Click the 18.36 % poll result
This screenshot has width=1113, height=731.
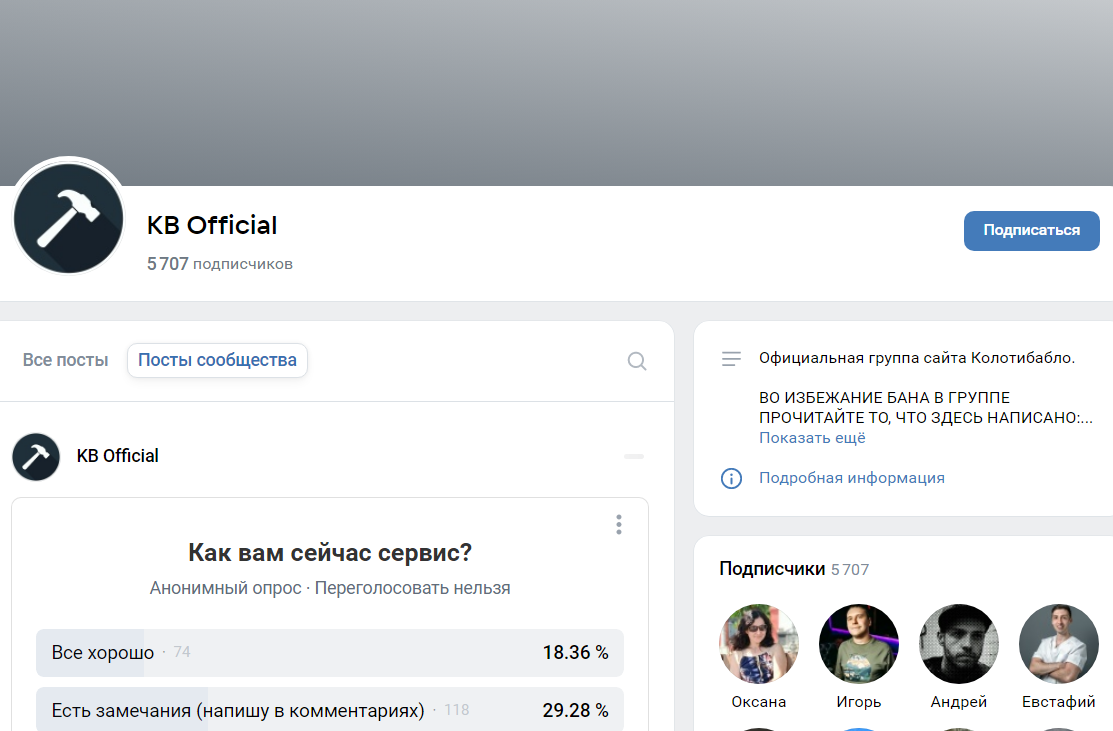[576, 652]
